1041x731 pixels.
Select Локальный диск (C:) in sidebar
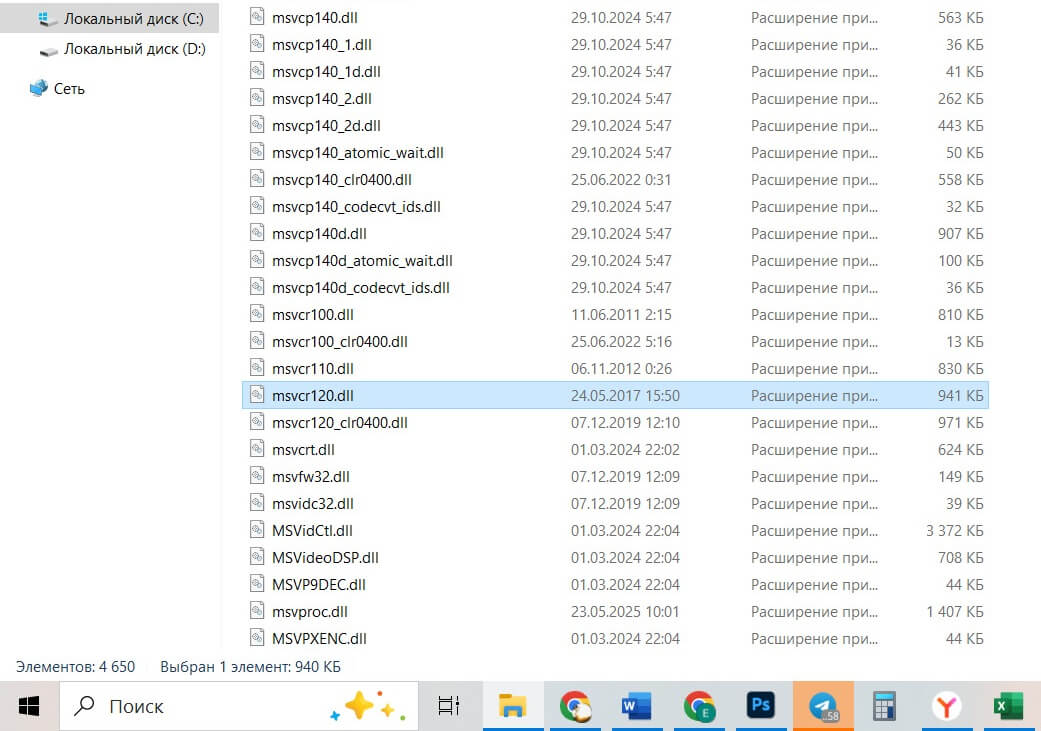[x=134, y=19]
